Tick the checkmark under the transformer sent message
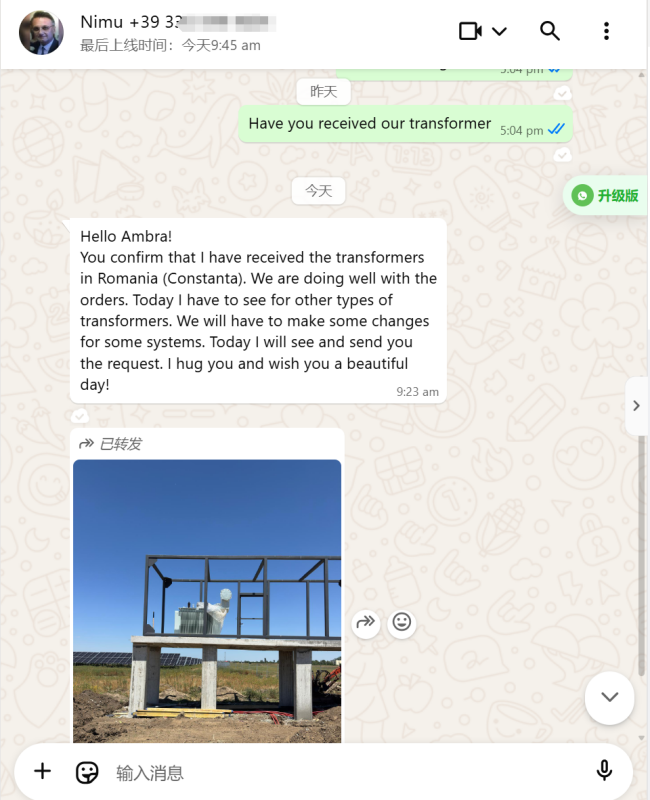The height and width of the screenshot is (800, 650). pos(562,155)
